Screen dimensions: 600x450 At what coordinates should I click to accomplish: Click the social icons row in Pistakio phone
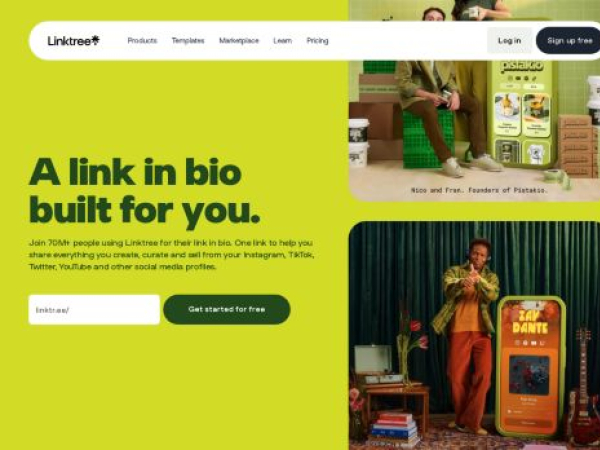click(x=522, y=78)
